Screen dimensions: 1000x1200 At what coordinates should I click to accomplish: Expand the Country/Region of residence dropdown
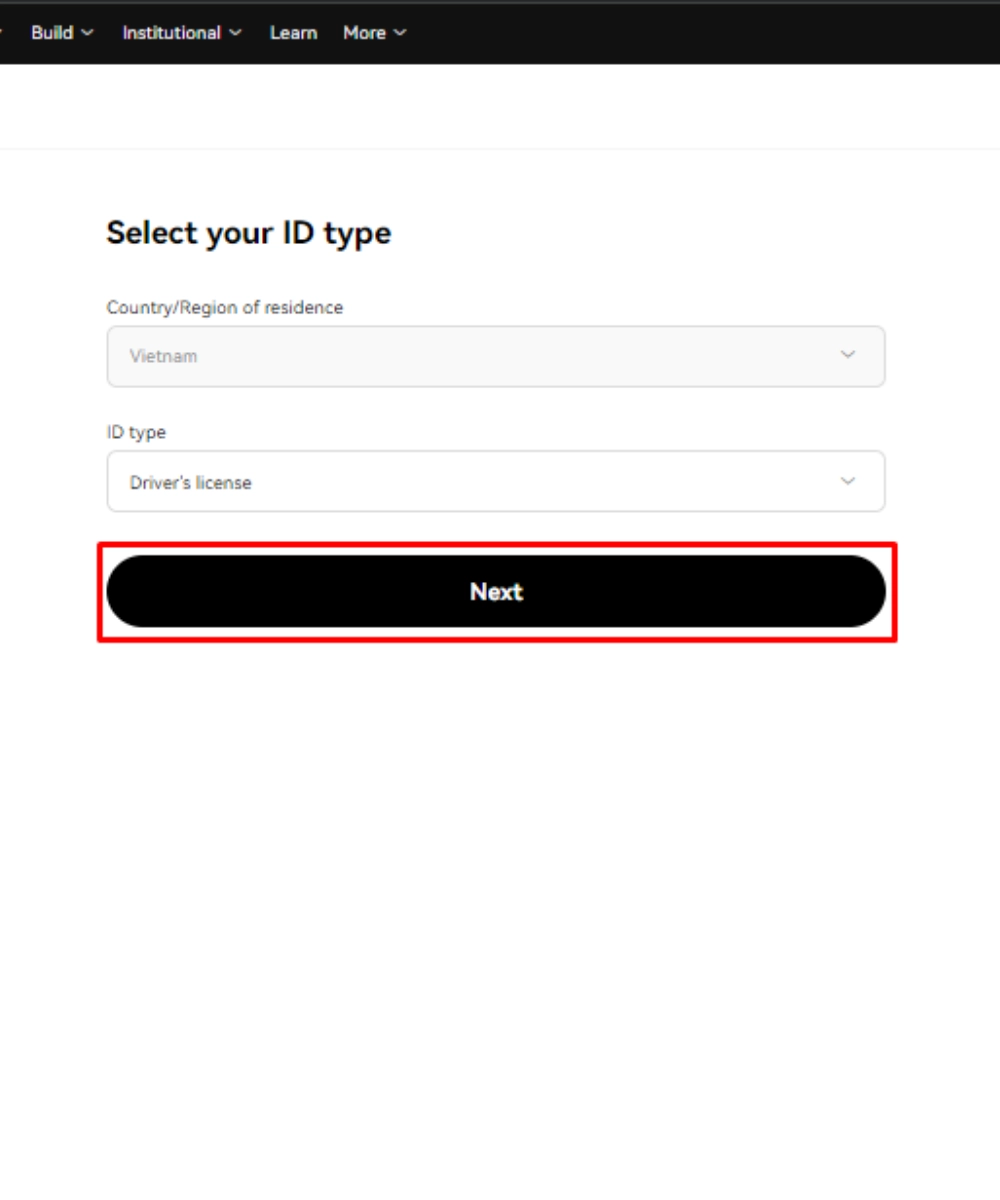point(496,356)
